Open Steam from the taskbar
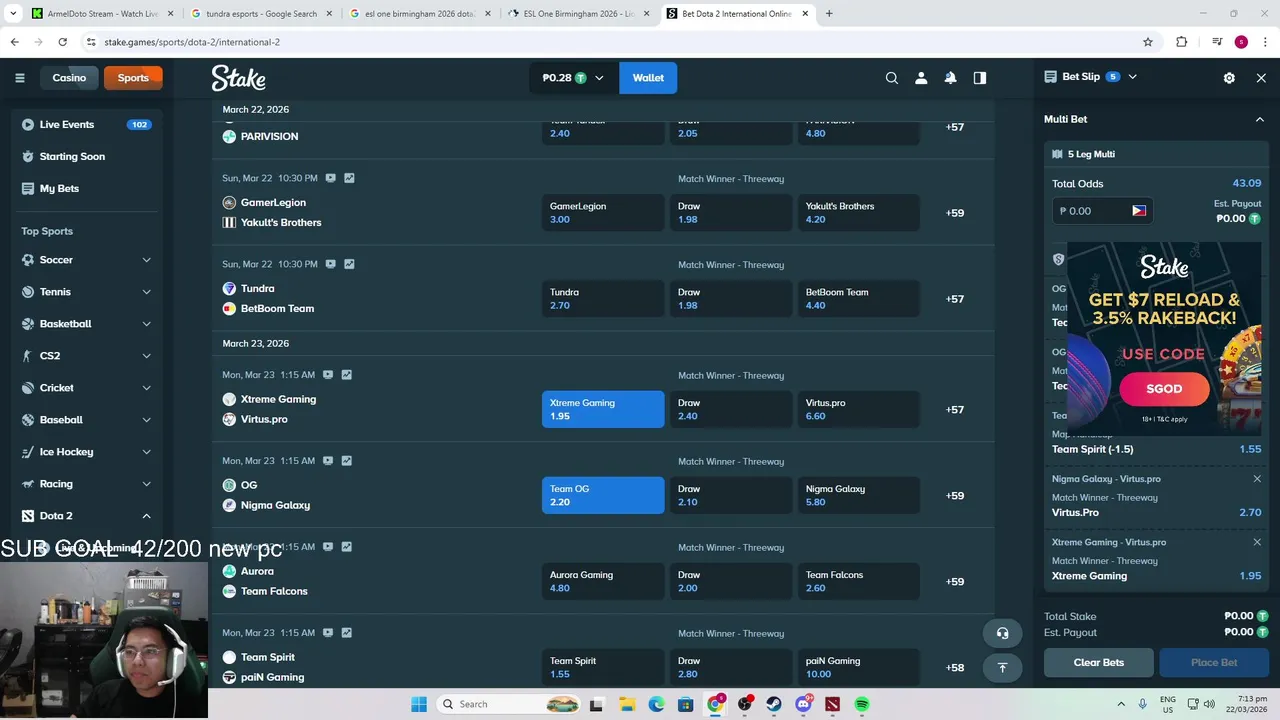This screenshot has width=1280, height=720. click(x=774, y=704)
